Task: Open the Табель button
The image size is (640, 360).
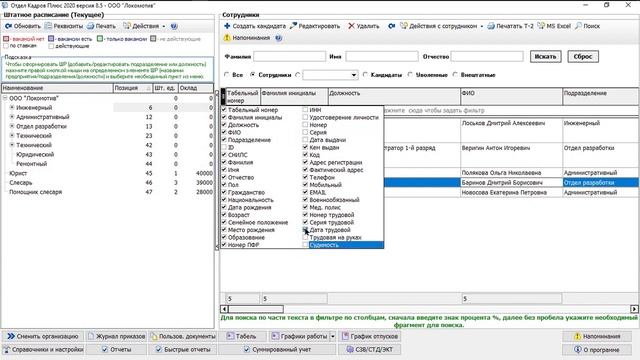Action: click(x=242, y=336)
